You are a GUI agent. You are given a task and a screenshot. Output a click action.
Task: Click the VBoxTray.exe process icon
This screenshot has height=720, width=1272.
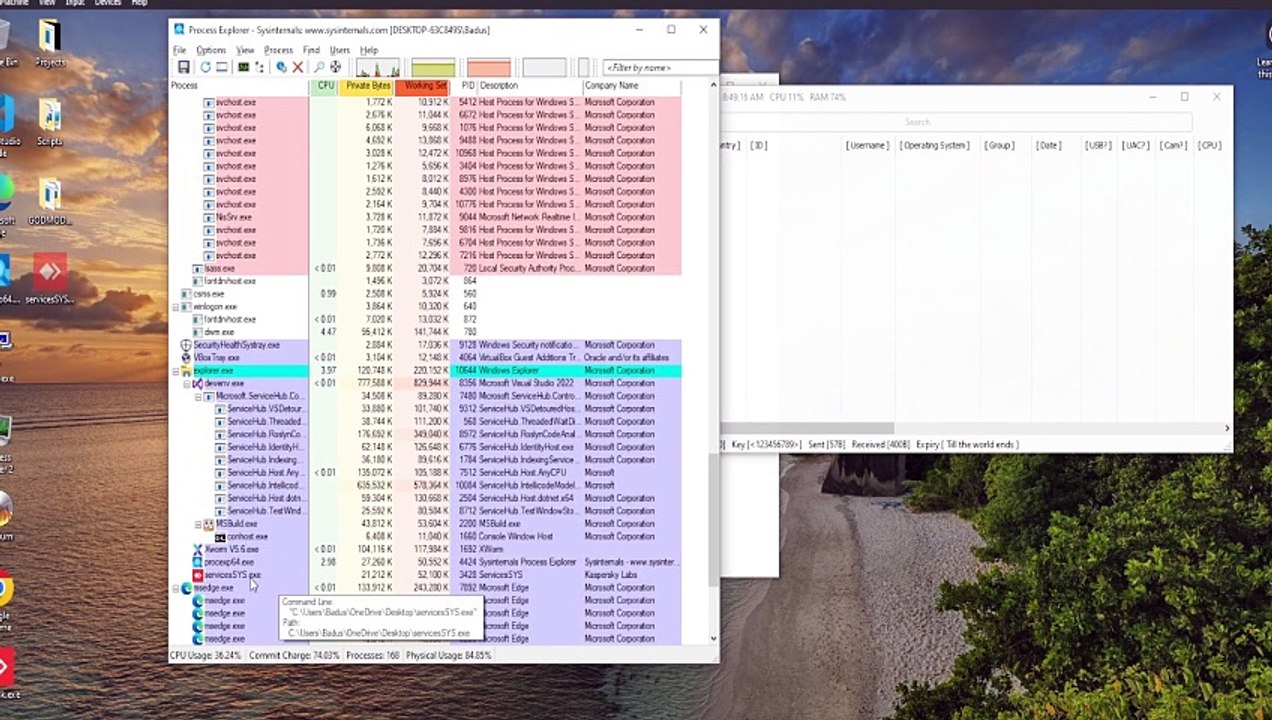[186, 358]
